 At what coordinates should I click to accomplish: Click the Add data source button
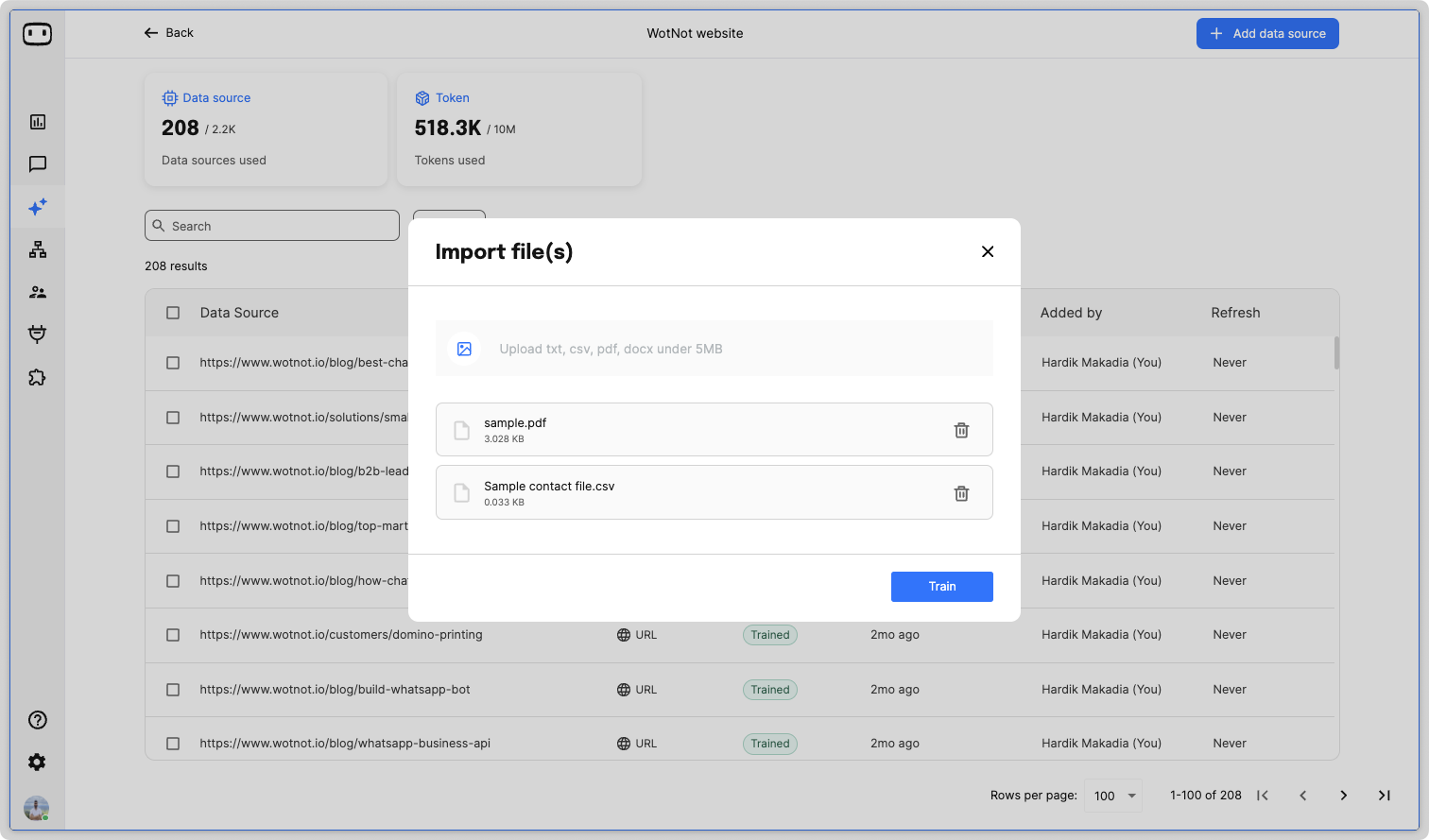pyautogui.click(x=1267, y=33)
